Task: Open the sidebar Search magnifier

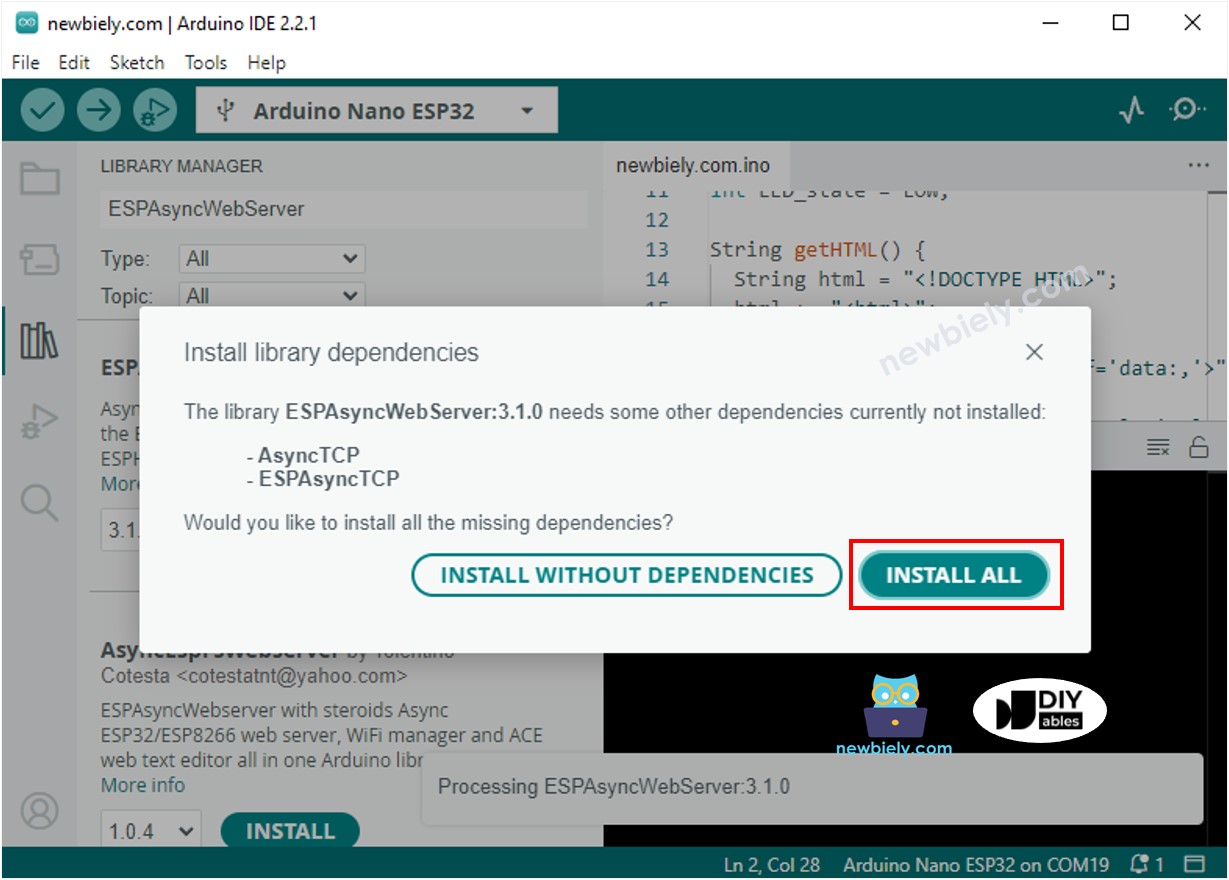Action: 40,502
